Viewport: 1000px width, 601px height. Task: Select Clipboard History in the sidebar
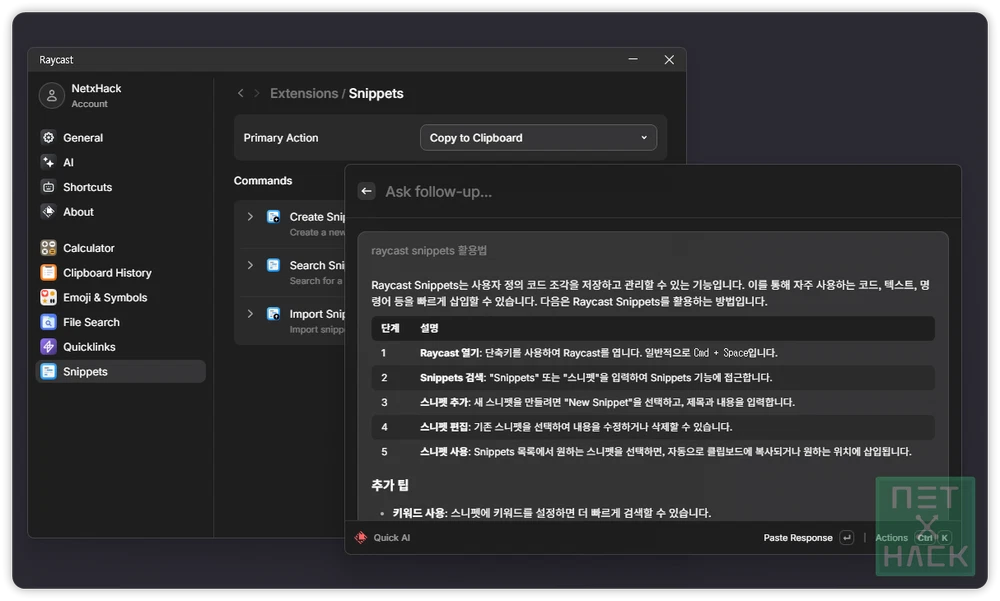[x=121, y=272]
